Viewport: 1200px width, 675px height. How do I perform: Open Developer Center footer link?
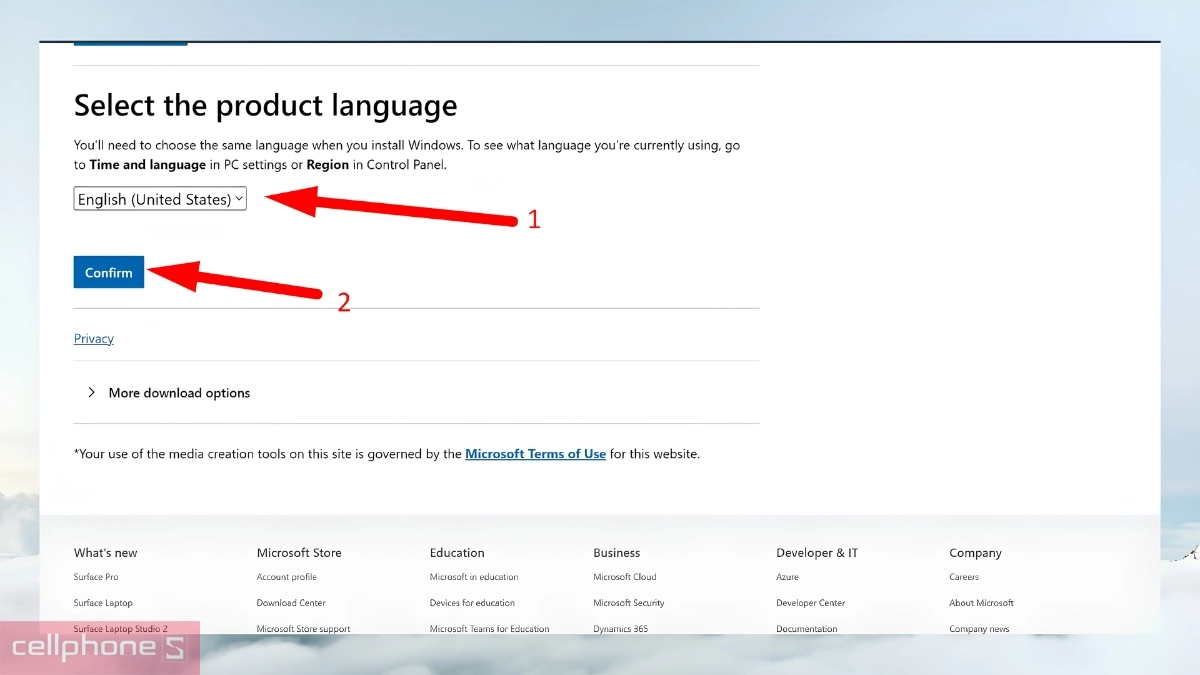pyautogui.click(x=811, y=603)
